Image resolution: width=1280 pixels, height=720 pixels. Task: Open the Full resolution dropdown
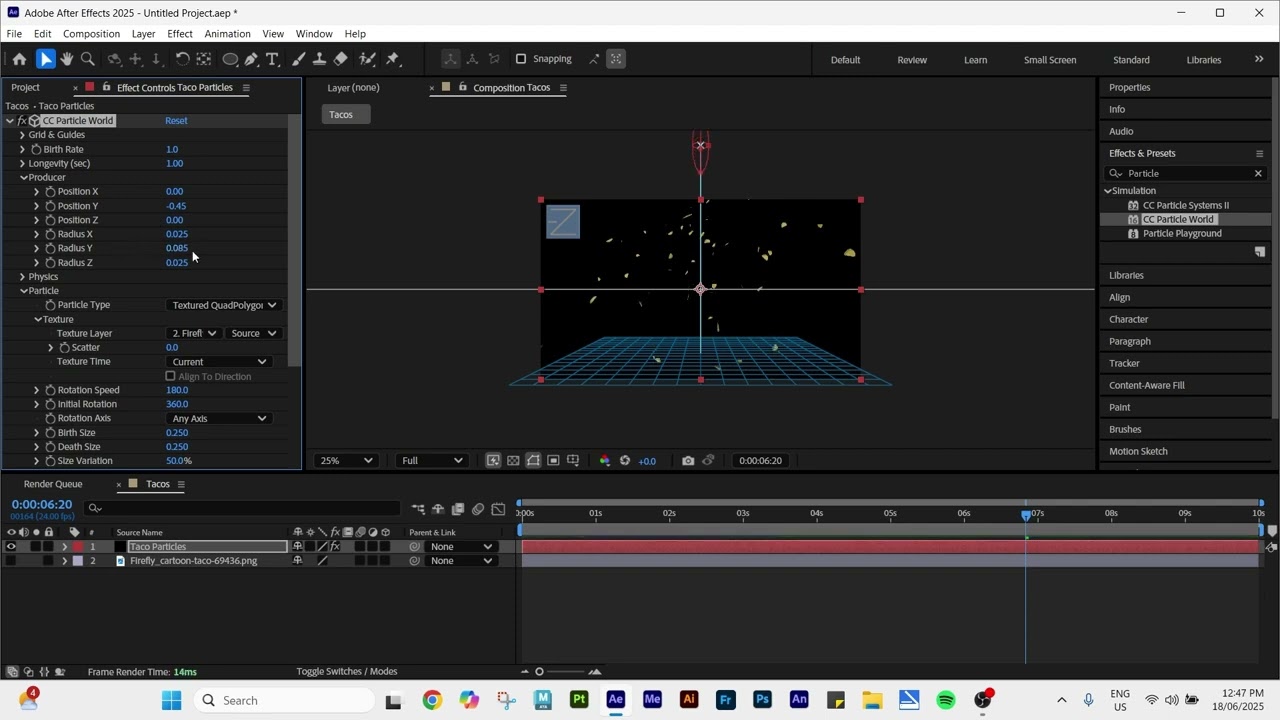[431, 460]
